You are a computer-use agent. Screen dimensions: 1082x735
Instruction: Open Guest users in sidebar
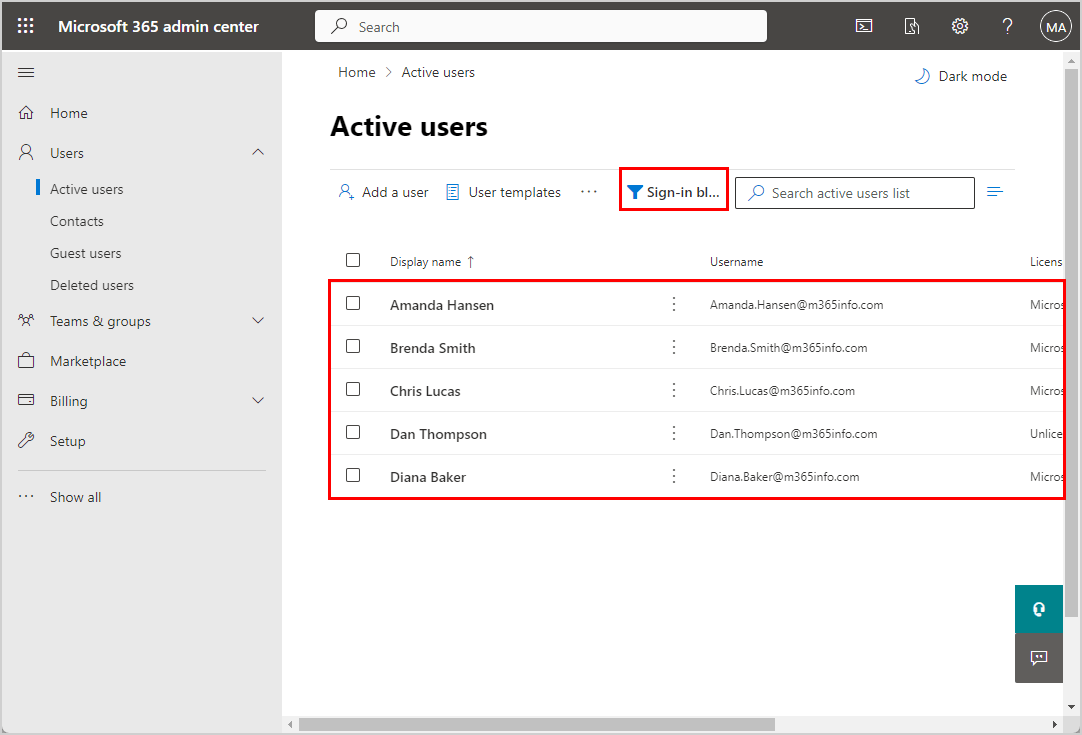[86, 253]
